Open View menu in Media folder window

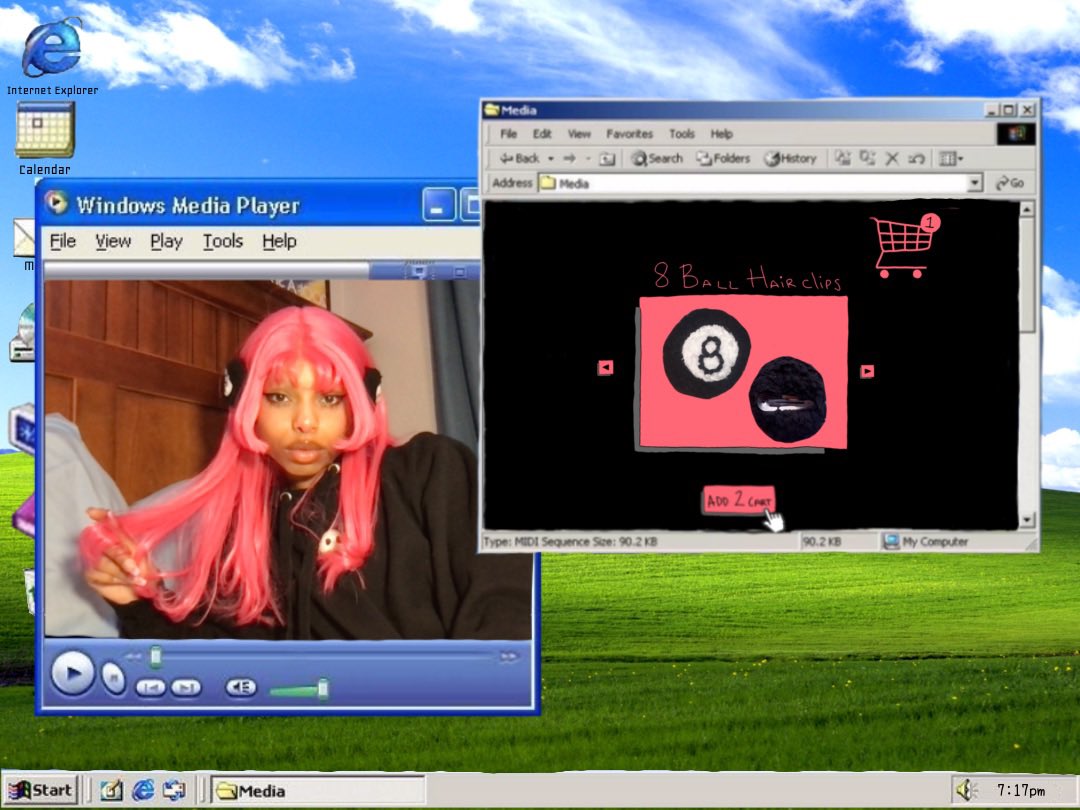click(579, 134)
